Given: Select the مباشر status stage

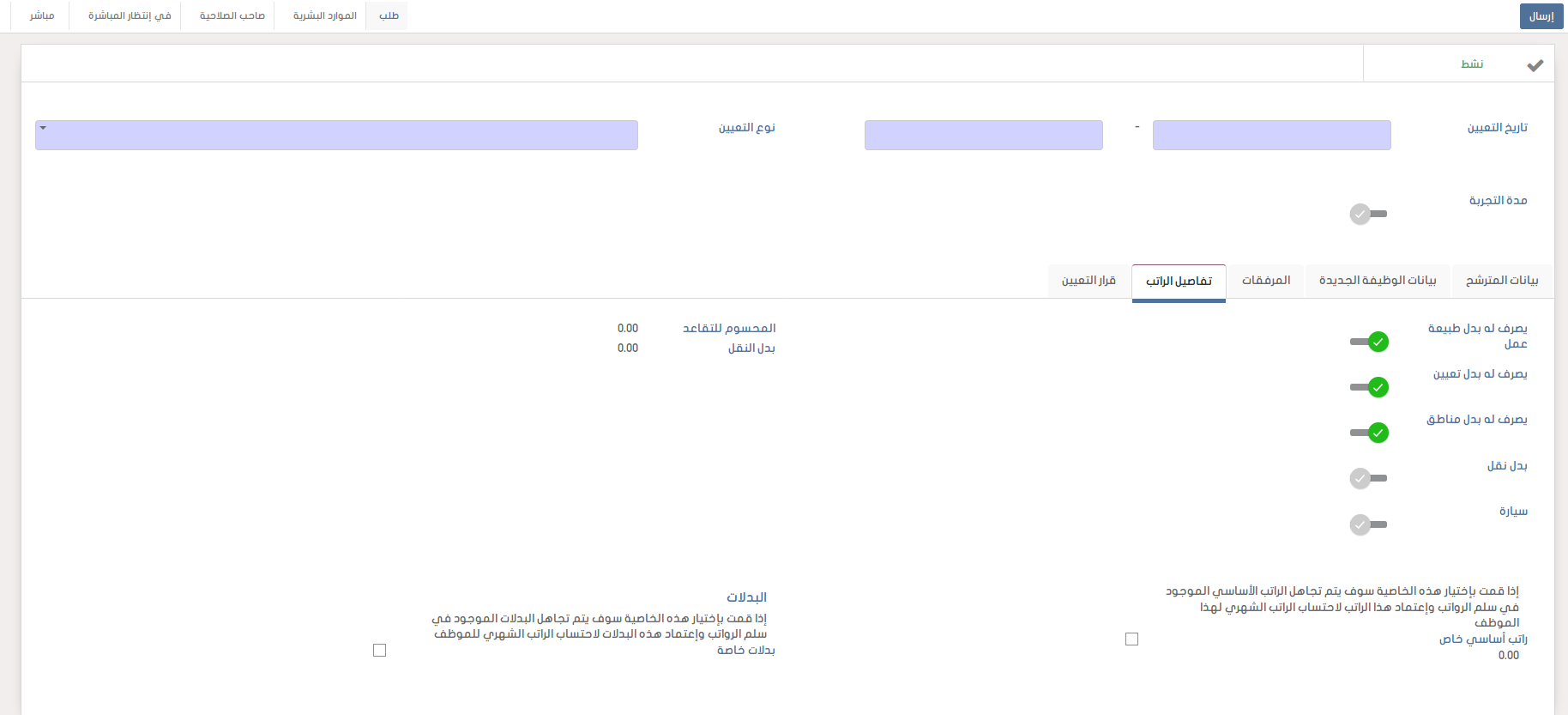Looking at the screenshot, I should (x=41, y=16).
